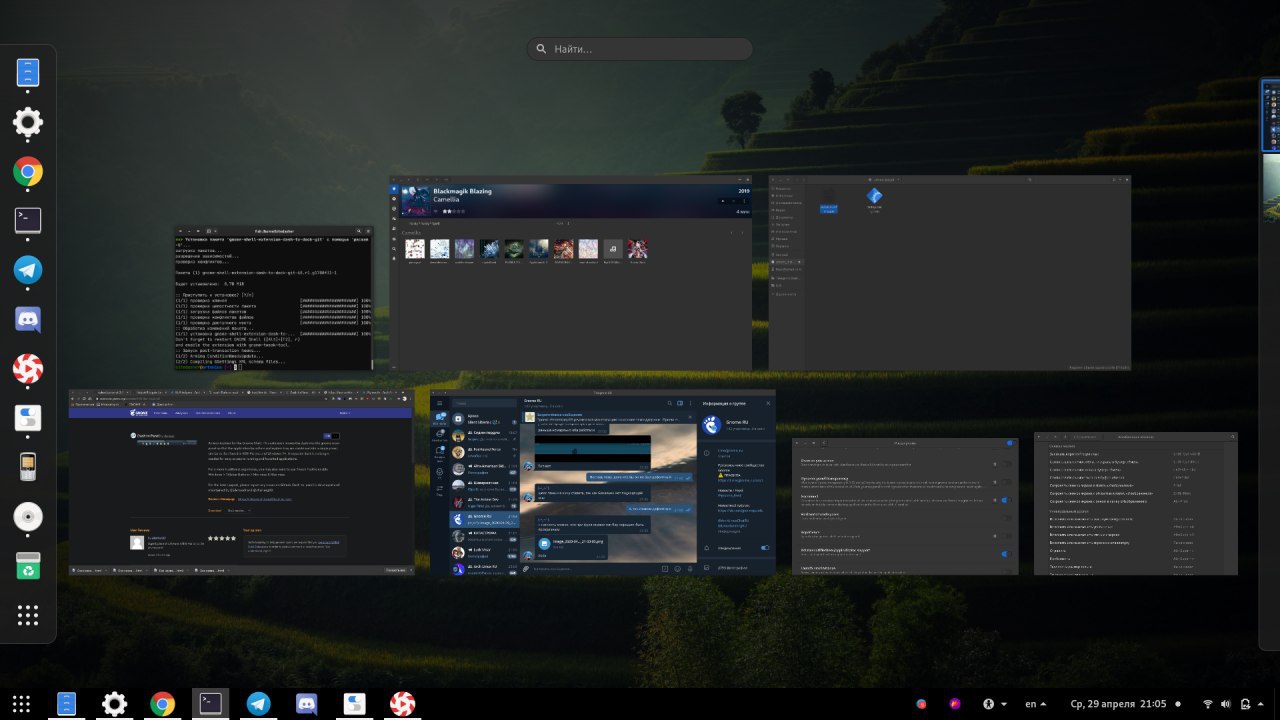Select the Lollypop 'Blackmagik Blazing' window thumbnail

point(571,273)
